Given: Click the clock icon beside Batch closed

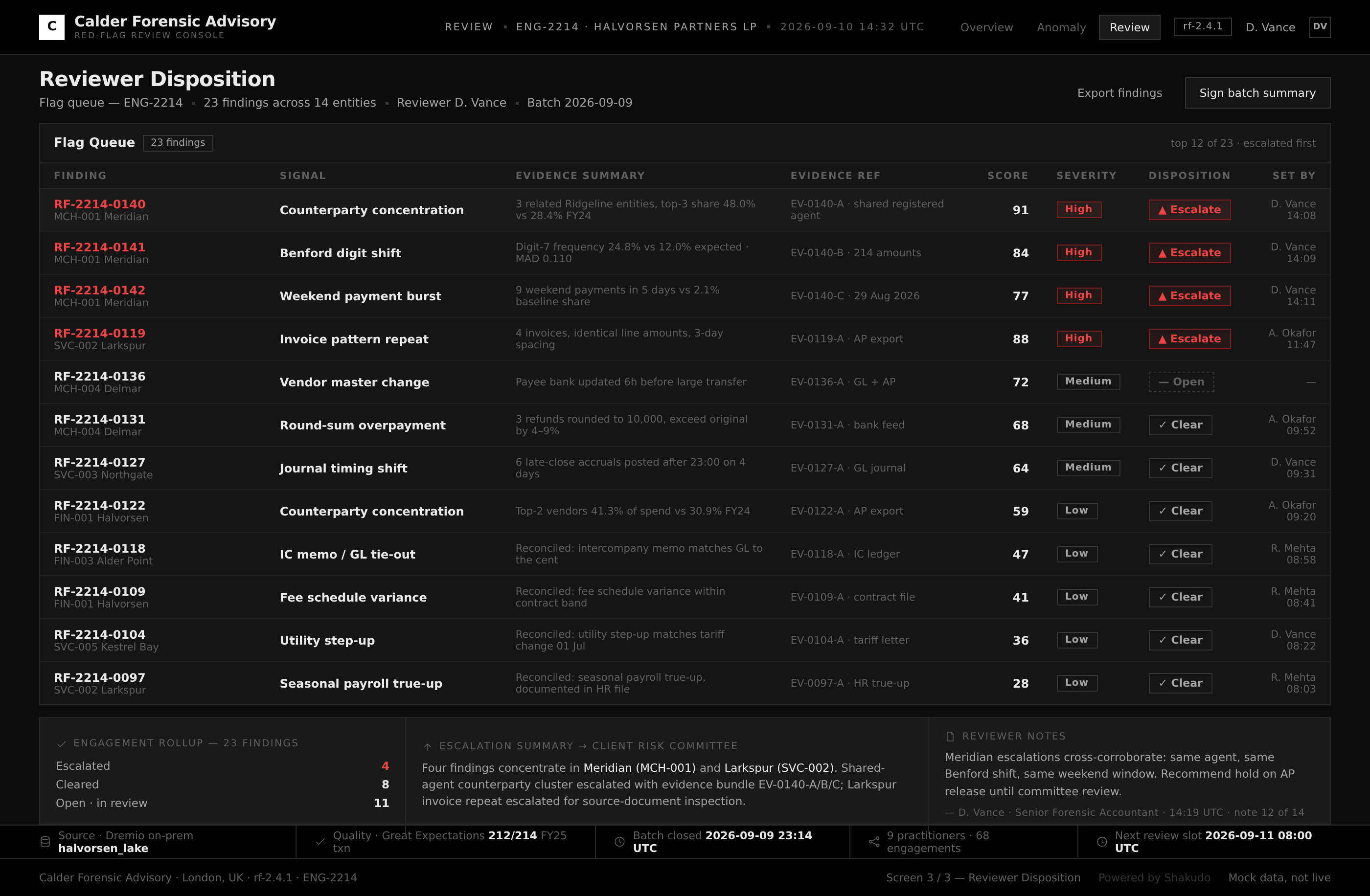Looking at the screenshot, I should point(619,841).
